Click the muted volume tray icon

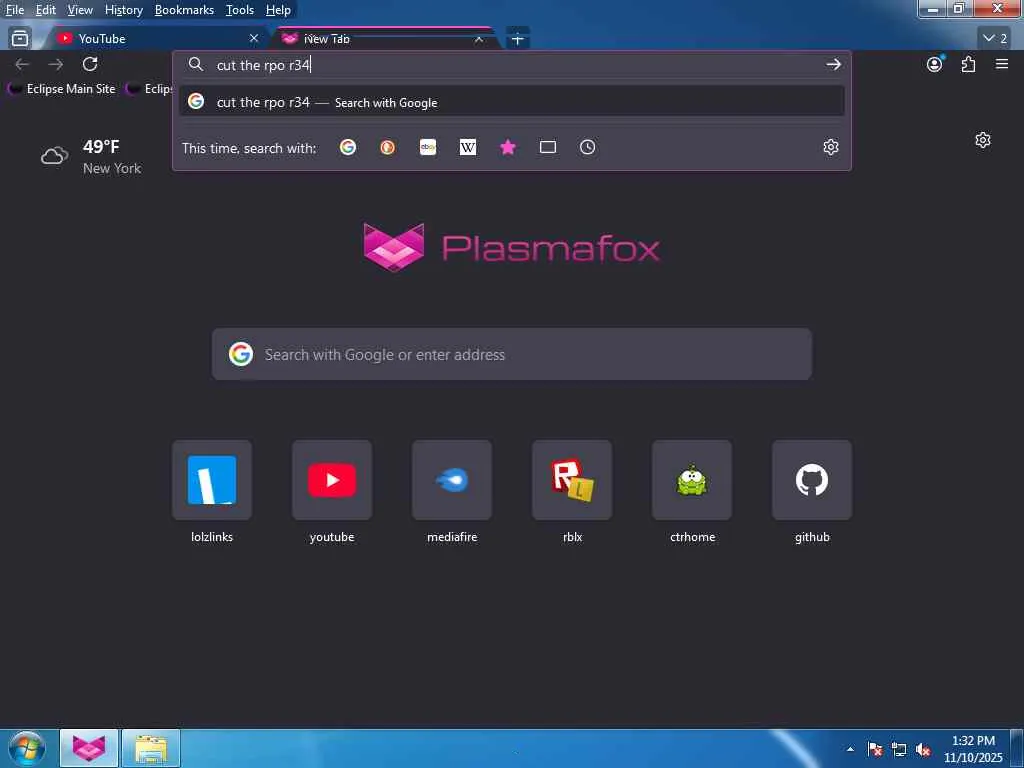tap(923, 749)
